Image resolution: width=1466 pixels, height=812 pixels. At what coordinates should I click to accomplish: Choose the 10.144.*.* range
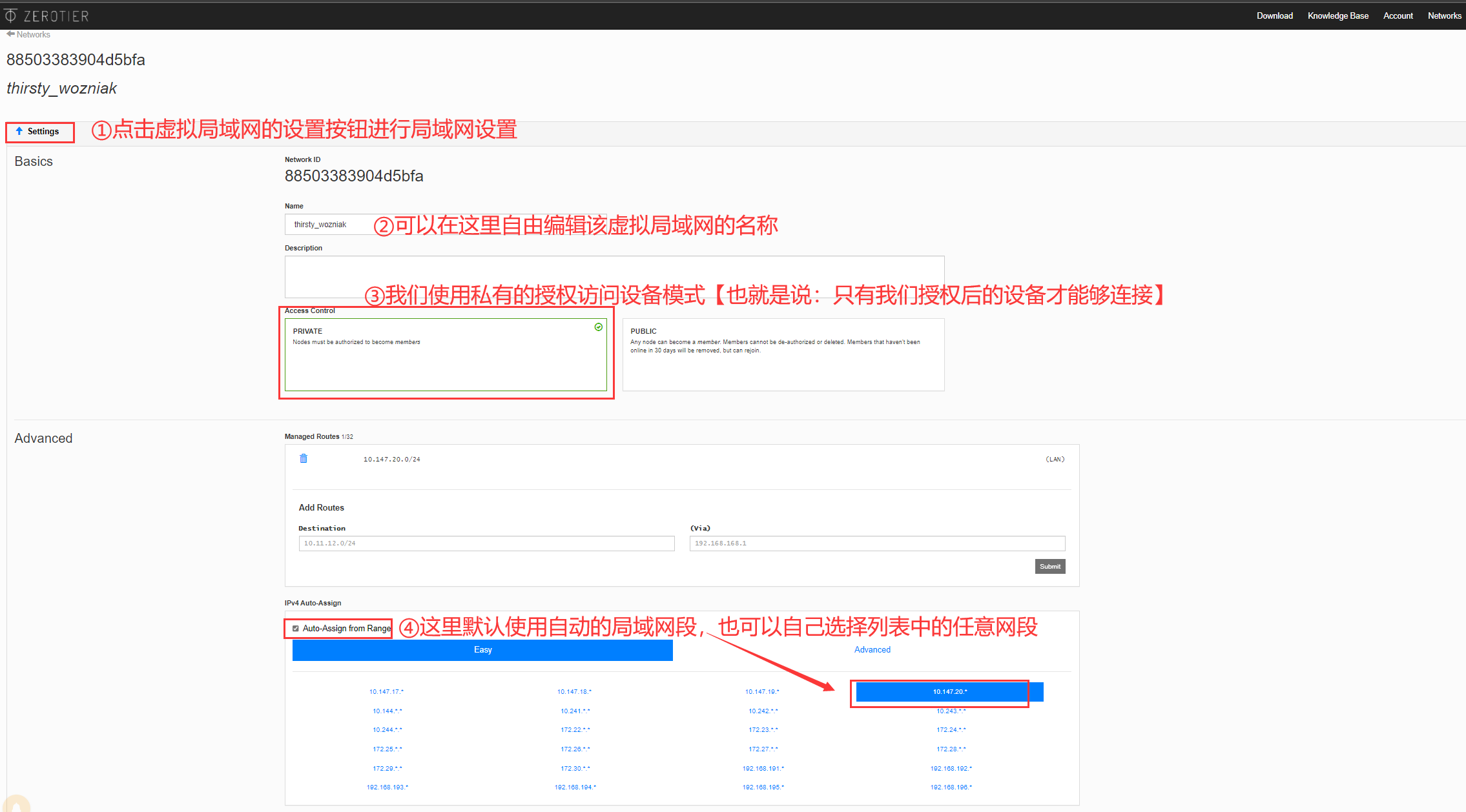[387, 711]
